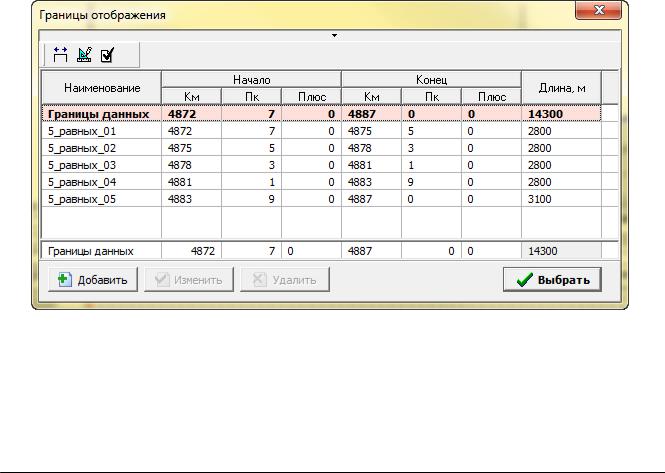The image size is (665, 473).
Task: Click the Пк header under Начало
Action: 251,97
